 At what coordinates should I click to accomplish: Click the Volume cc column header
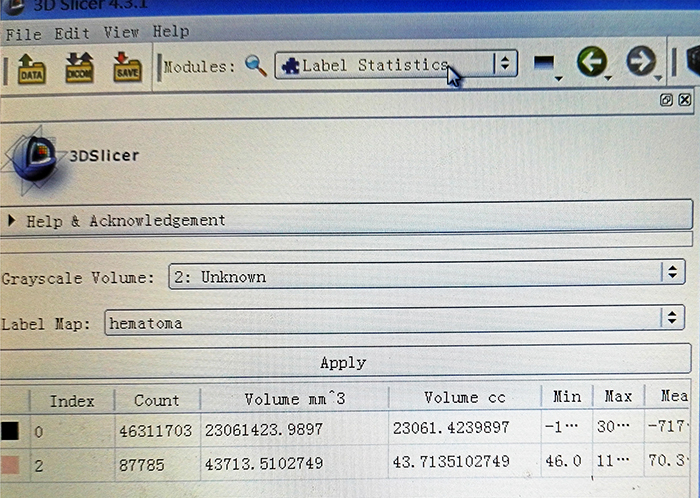465,397
